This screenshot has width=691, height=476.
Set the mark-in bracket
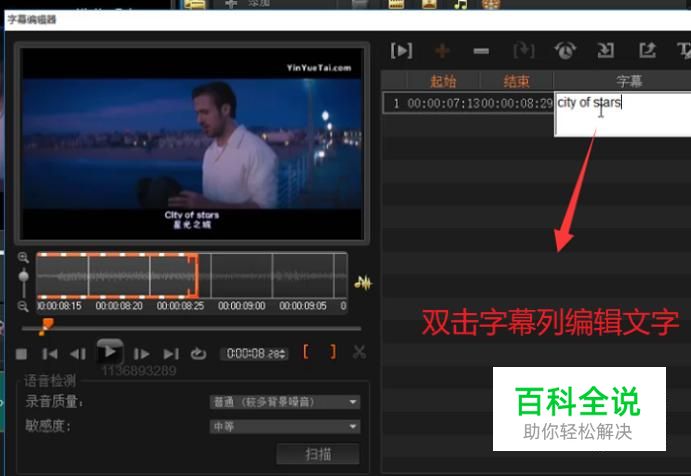pyautogui.click(x=306, y=352)
